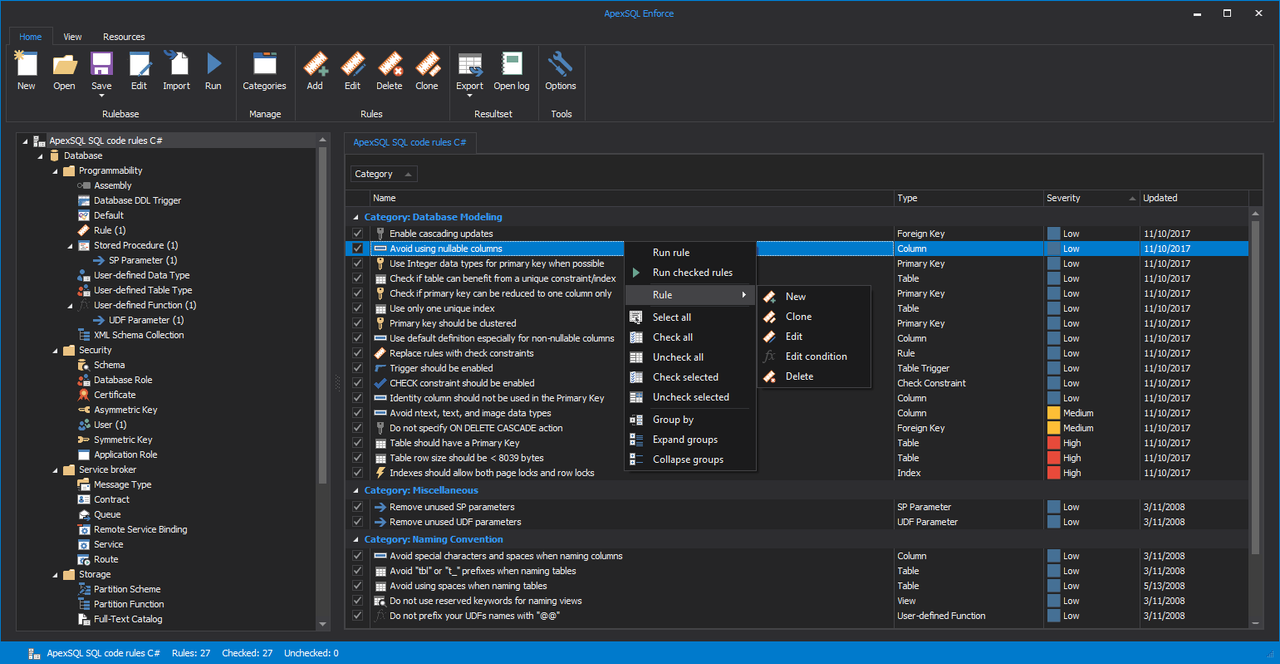
Task: Toggle checkbox for Trigger should be enabled
Action: [x=357, y=369]
